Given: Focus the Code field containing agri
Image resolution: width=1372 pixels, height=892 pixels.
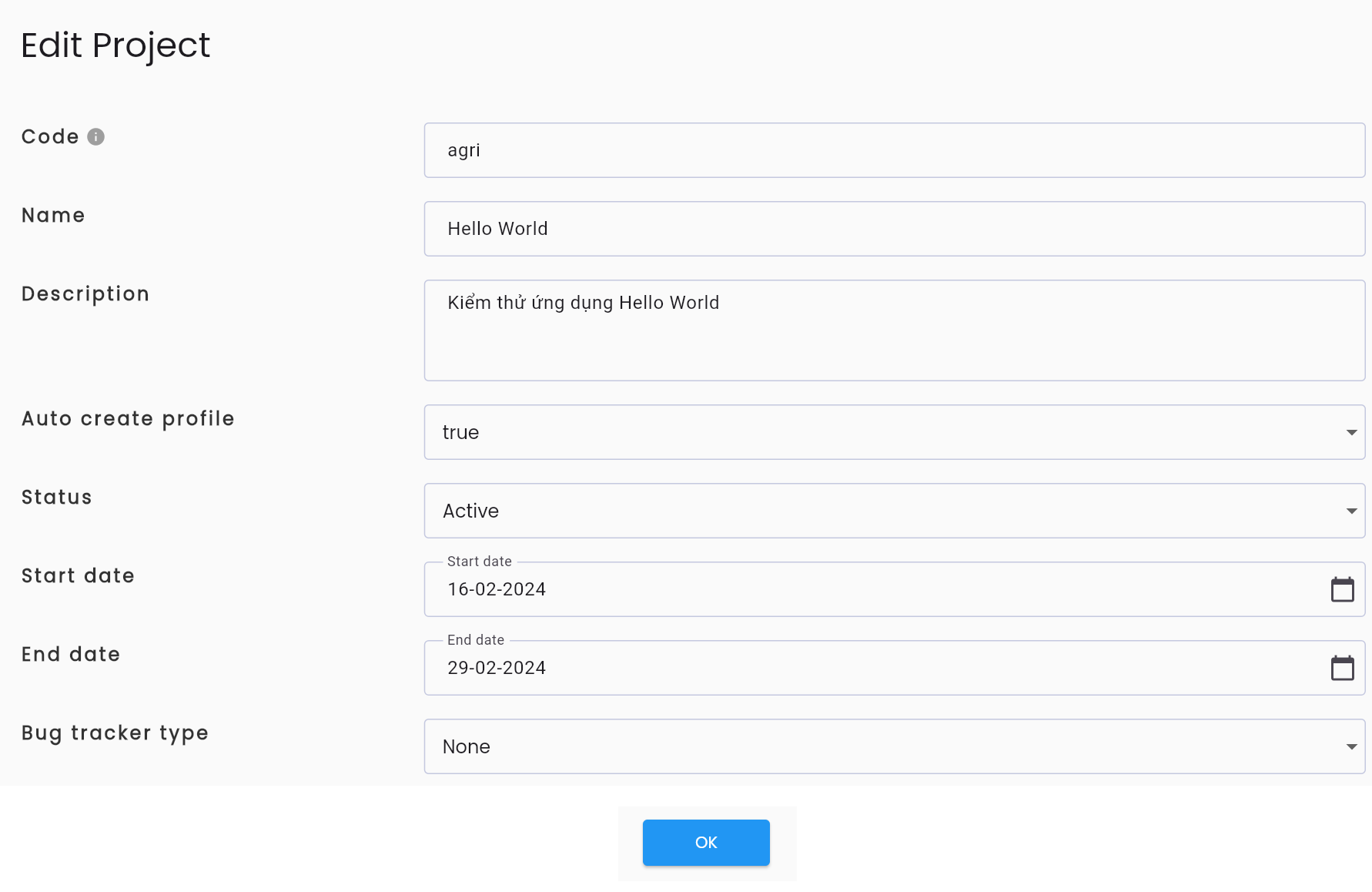Looking at the screenshot, I should pyautogui.click(x=895, y=150).
